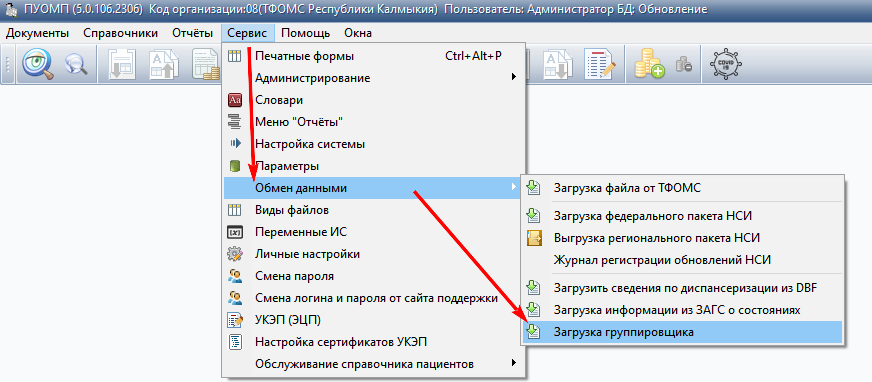Select Загрузка группировщика entry
This screenshot has width=872, height=382.
[682, 332]
